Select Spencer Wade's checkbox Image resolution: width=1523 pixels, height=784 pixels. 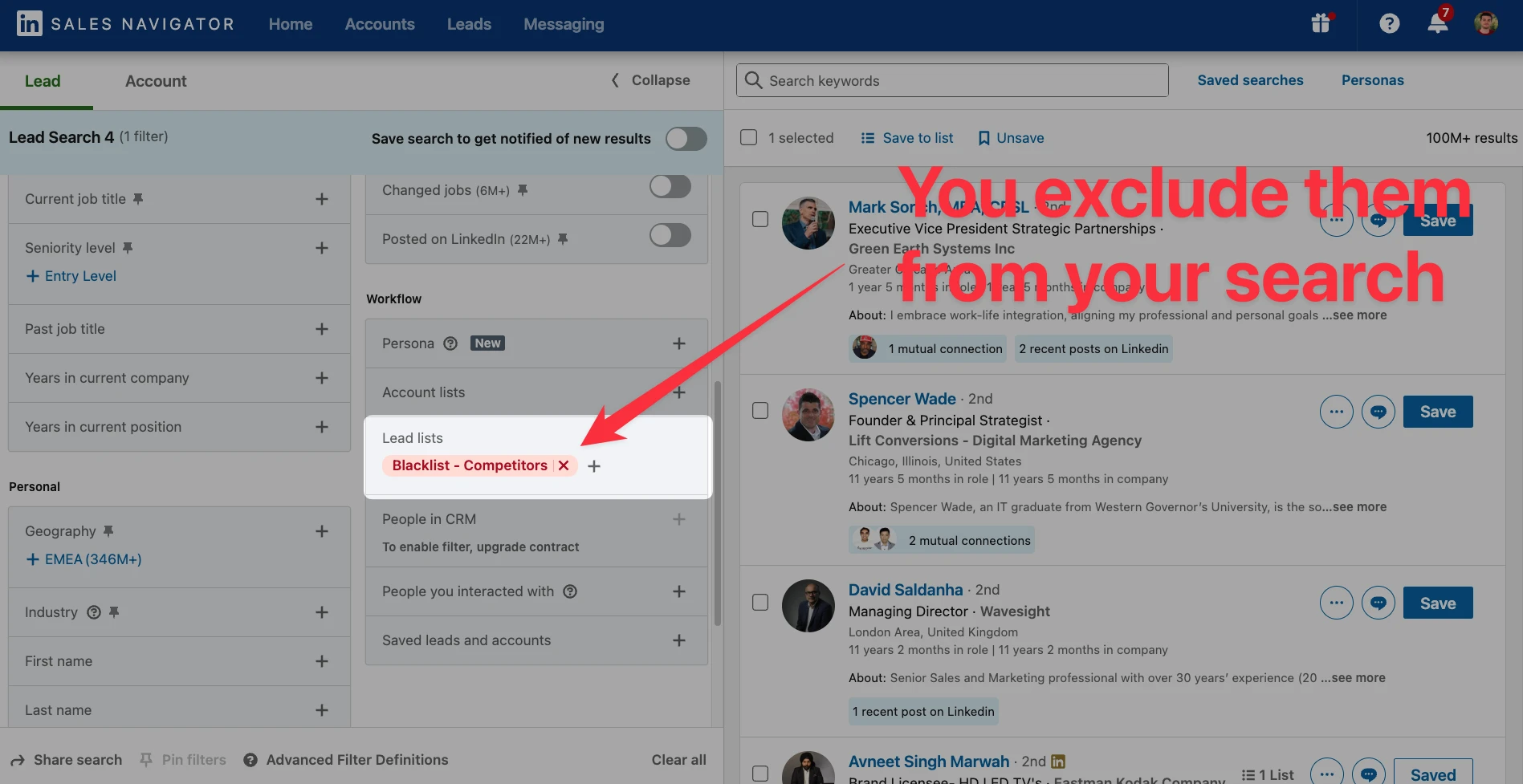pyautogui.click(x=760, y=410)
